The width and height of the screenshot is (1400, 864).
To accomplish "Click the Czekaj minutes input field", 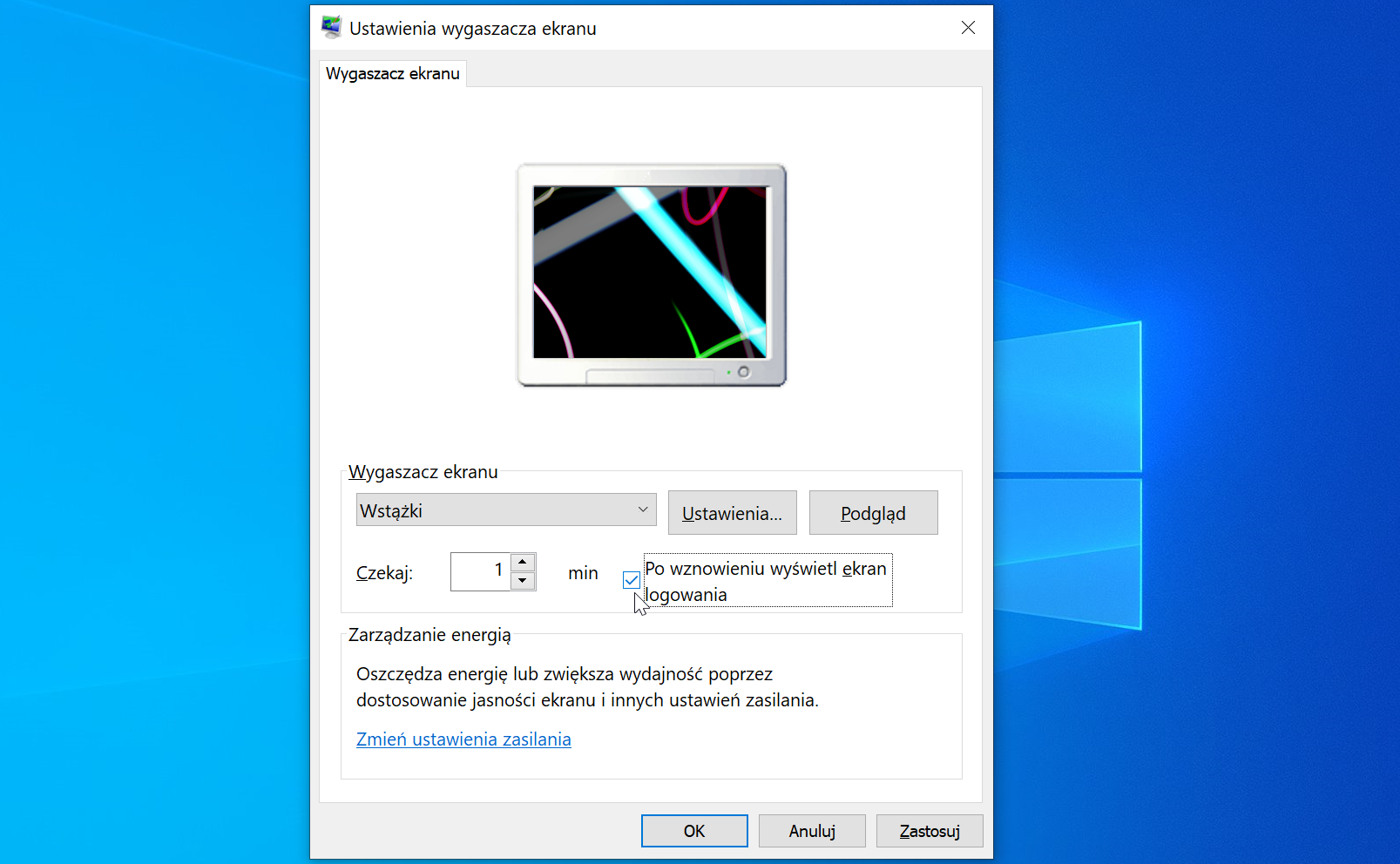I will pyautogui.click(x=480, y=571).
